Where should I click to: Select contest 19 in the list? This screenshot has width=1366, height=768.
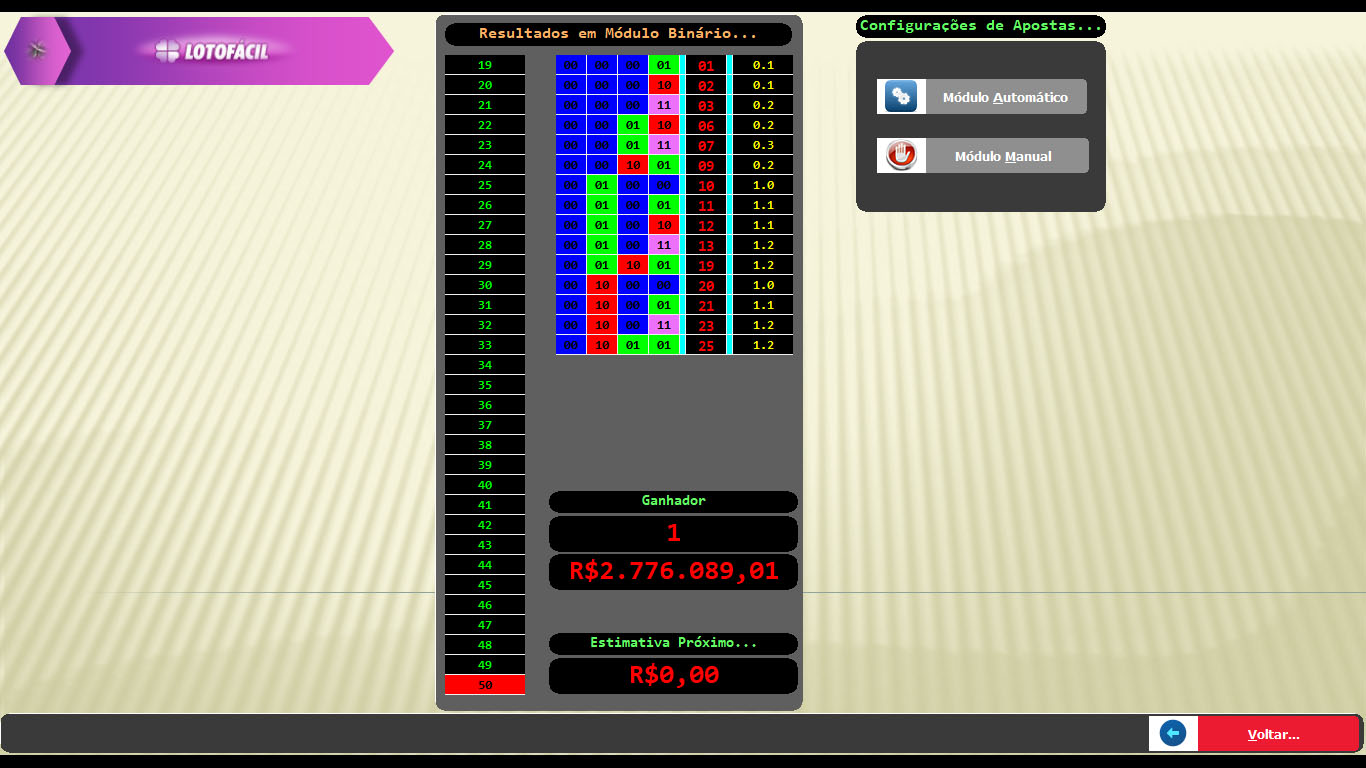[x=485, y=65]
